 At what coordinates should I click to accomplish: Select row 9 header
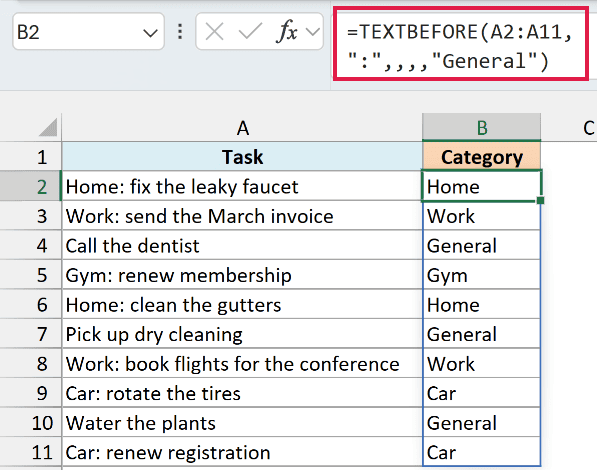[30, 393]
